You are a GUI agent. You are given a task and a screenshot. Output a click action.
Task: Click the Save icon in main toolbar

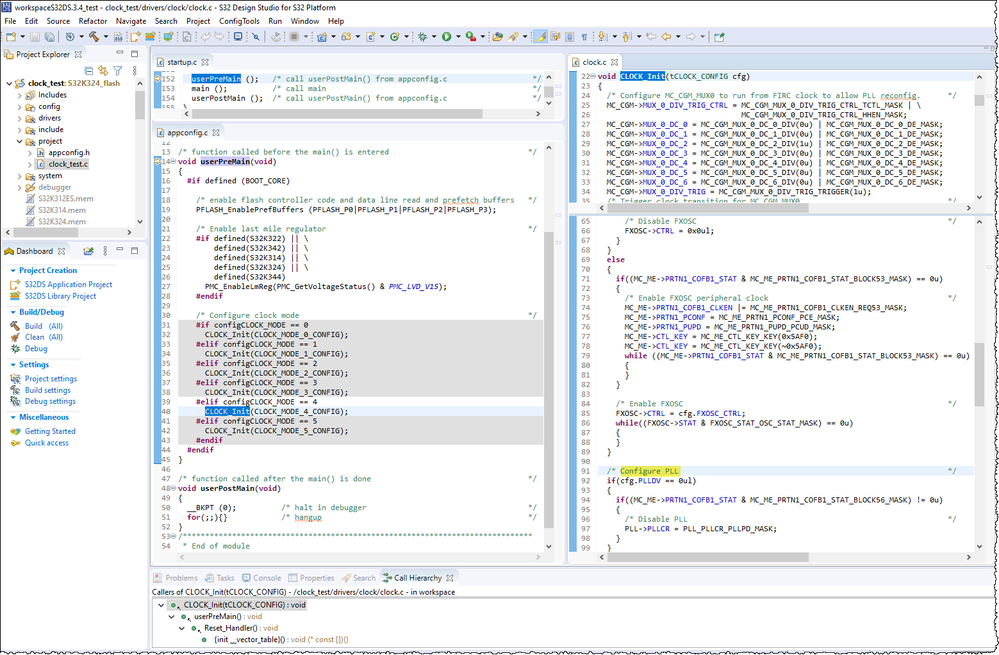[37, 37]
